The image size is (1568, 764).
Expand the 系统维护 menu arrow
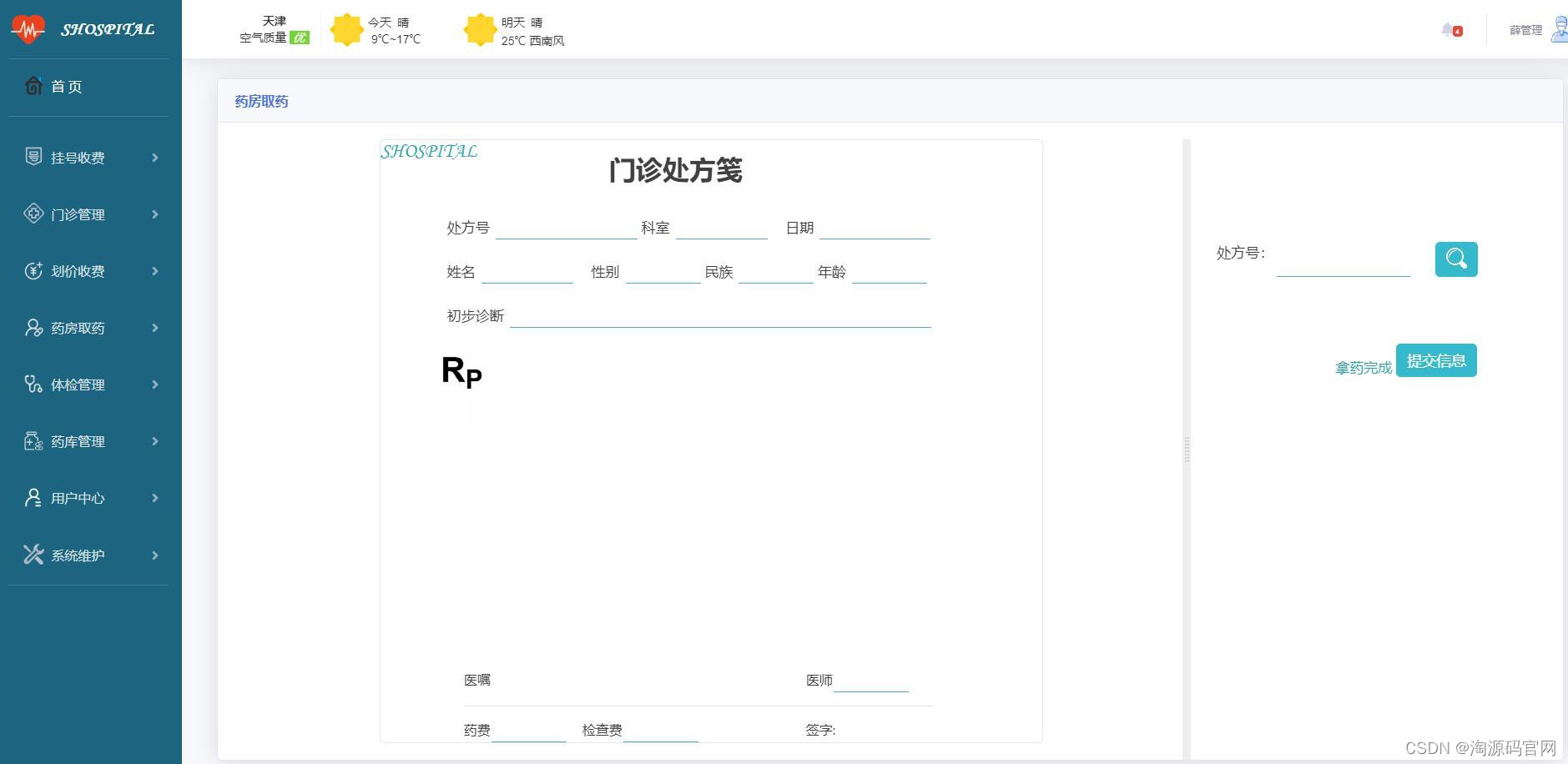tap(155, 555)
